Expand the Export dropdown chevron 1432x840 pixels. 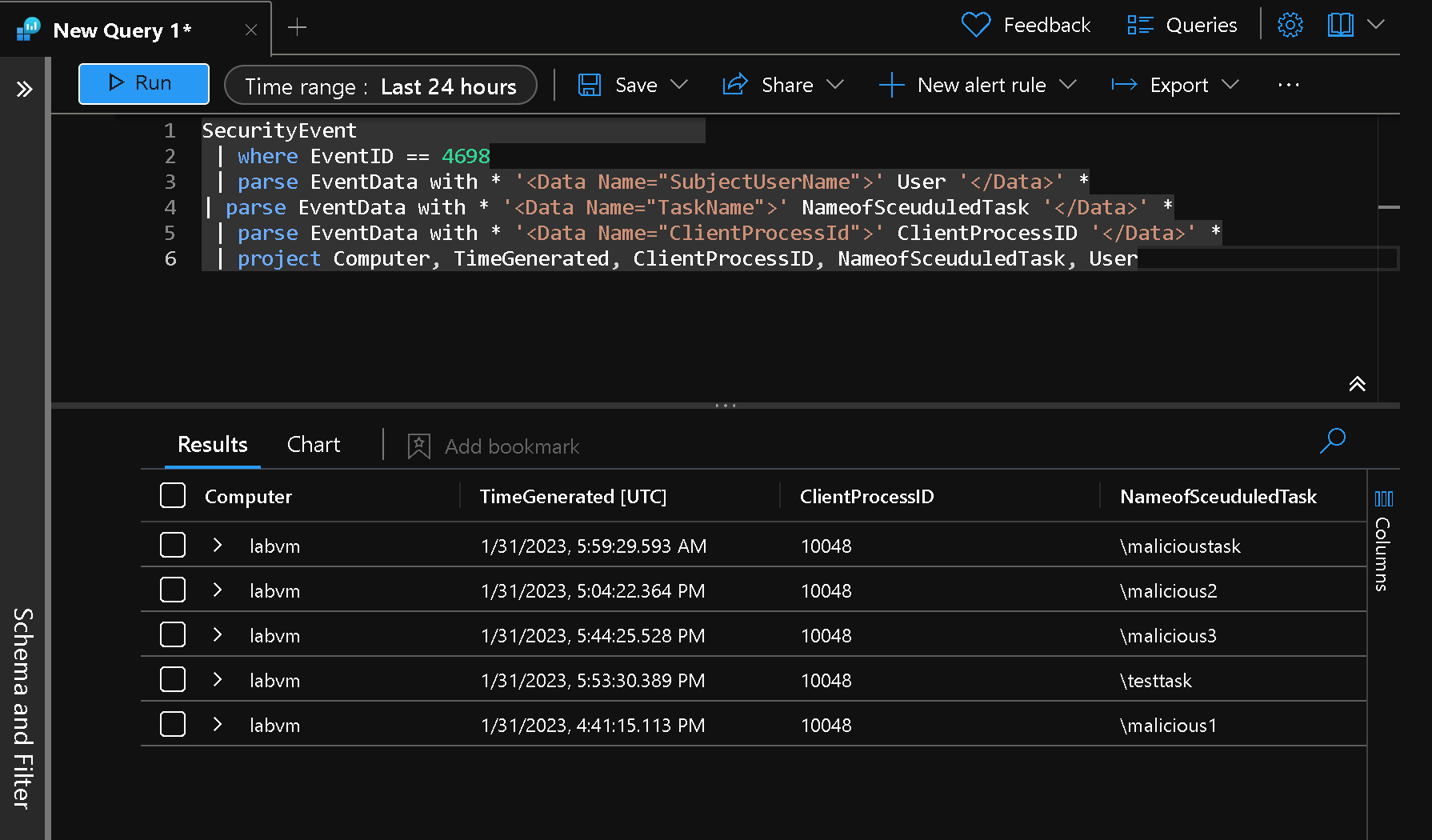coord(1230,85)
